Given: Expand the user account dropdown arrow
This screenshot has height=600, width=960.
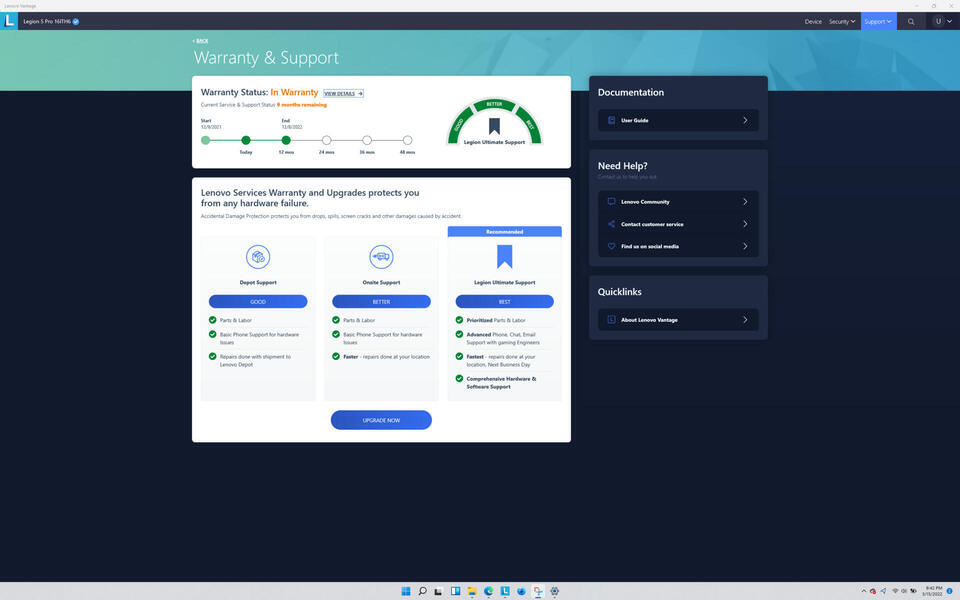Looking at the screenshot, I should pyautogui.click(x=950, y=21).
